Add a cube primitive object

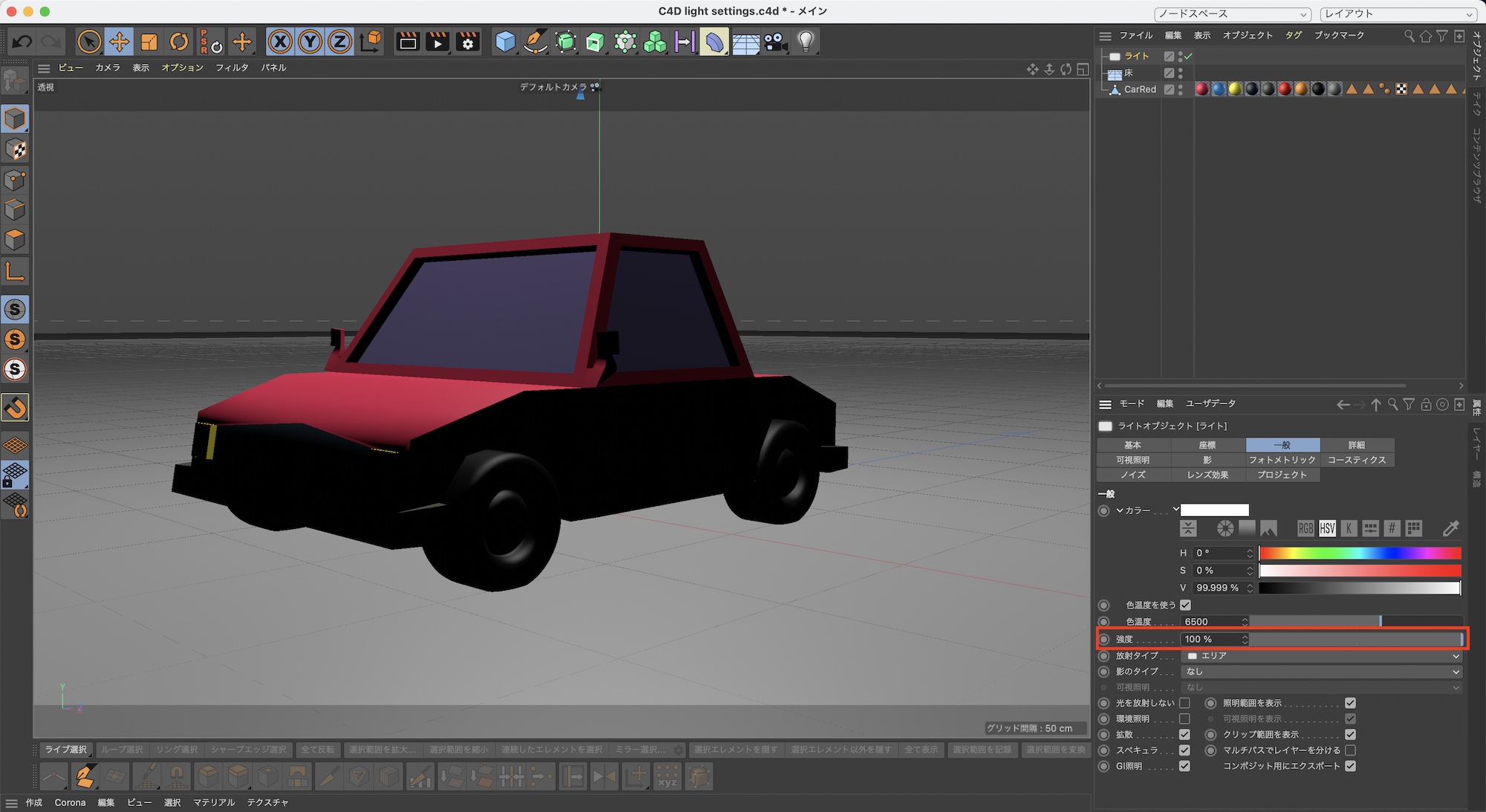(505, 42)
